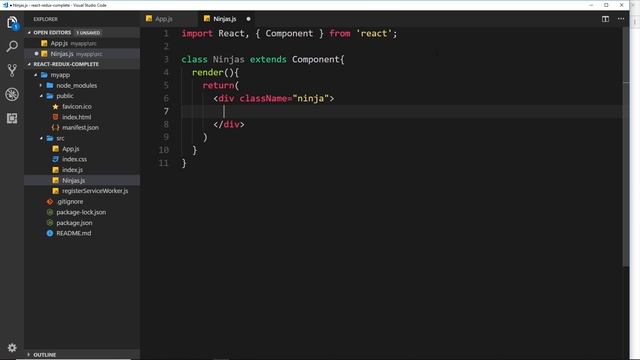Image resolution: width=640 pixels, height=360 pixels.
Task: Open index.js in the src folder
Action: (72, 170)
